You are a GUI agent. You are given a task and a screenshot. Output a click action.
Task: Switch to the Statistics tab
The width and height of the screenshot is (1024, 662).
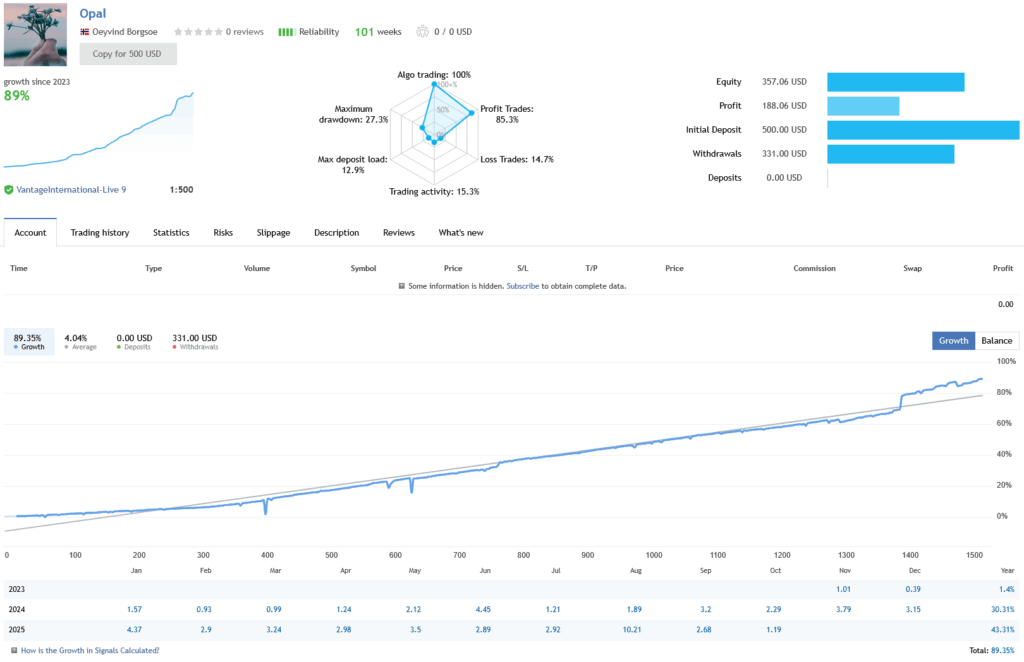coord(171,233)
